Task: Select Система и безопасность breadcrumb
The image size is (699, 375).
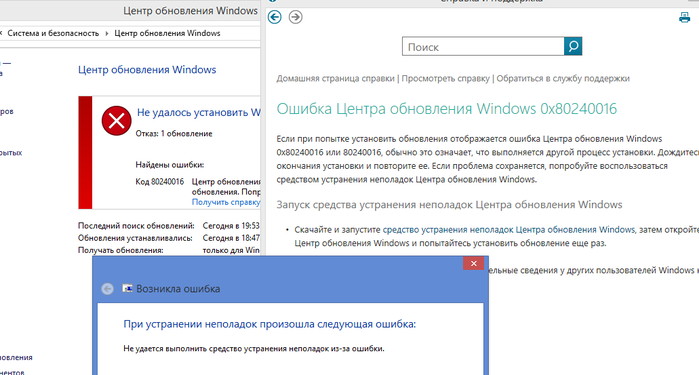Action: (x=53, y=33)
